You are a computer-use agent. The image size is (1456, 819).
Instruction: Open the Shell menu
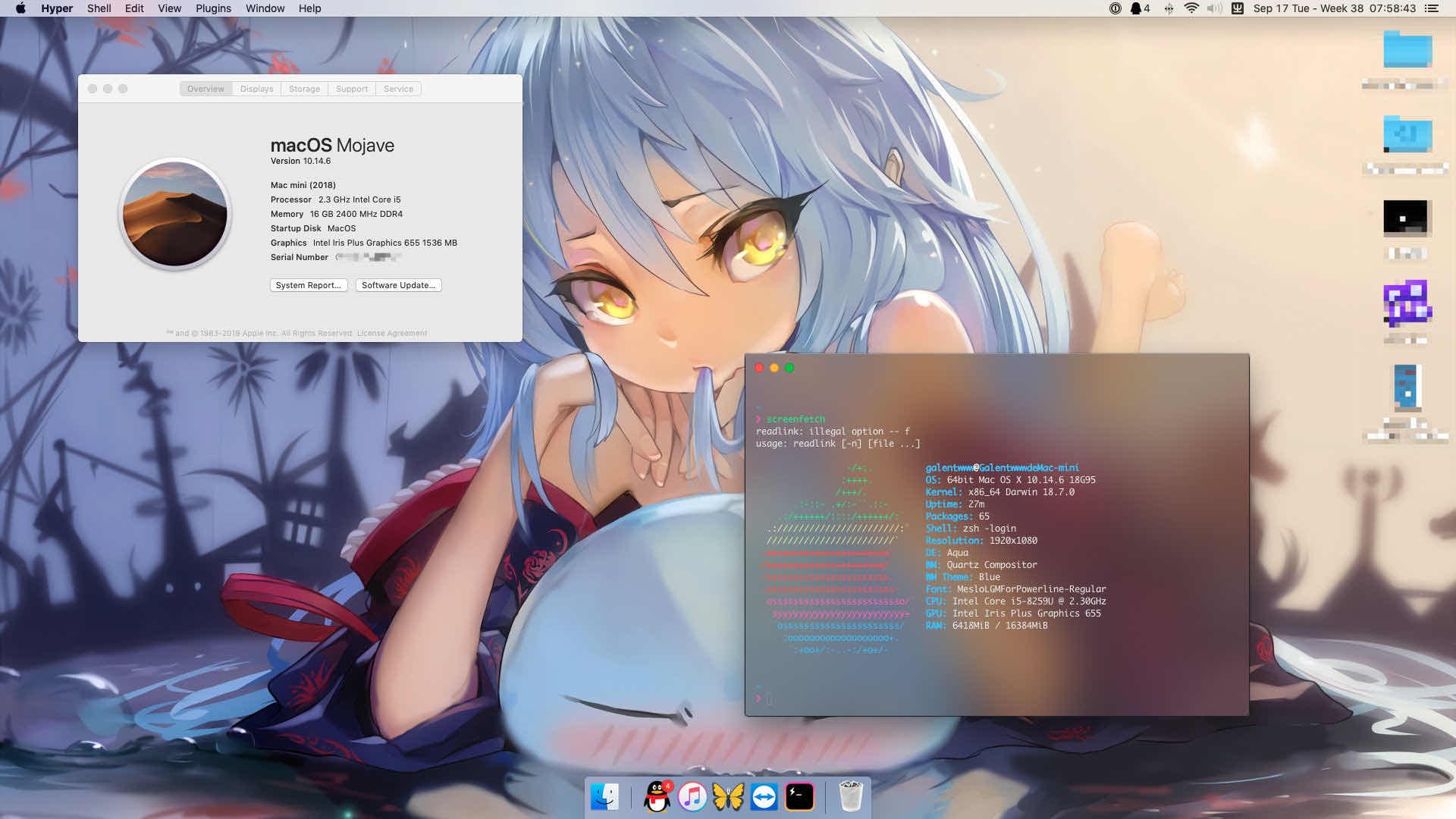[99, 8]
